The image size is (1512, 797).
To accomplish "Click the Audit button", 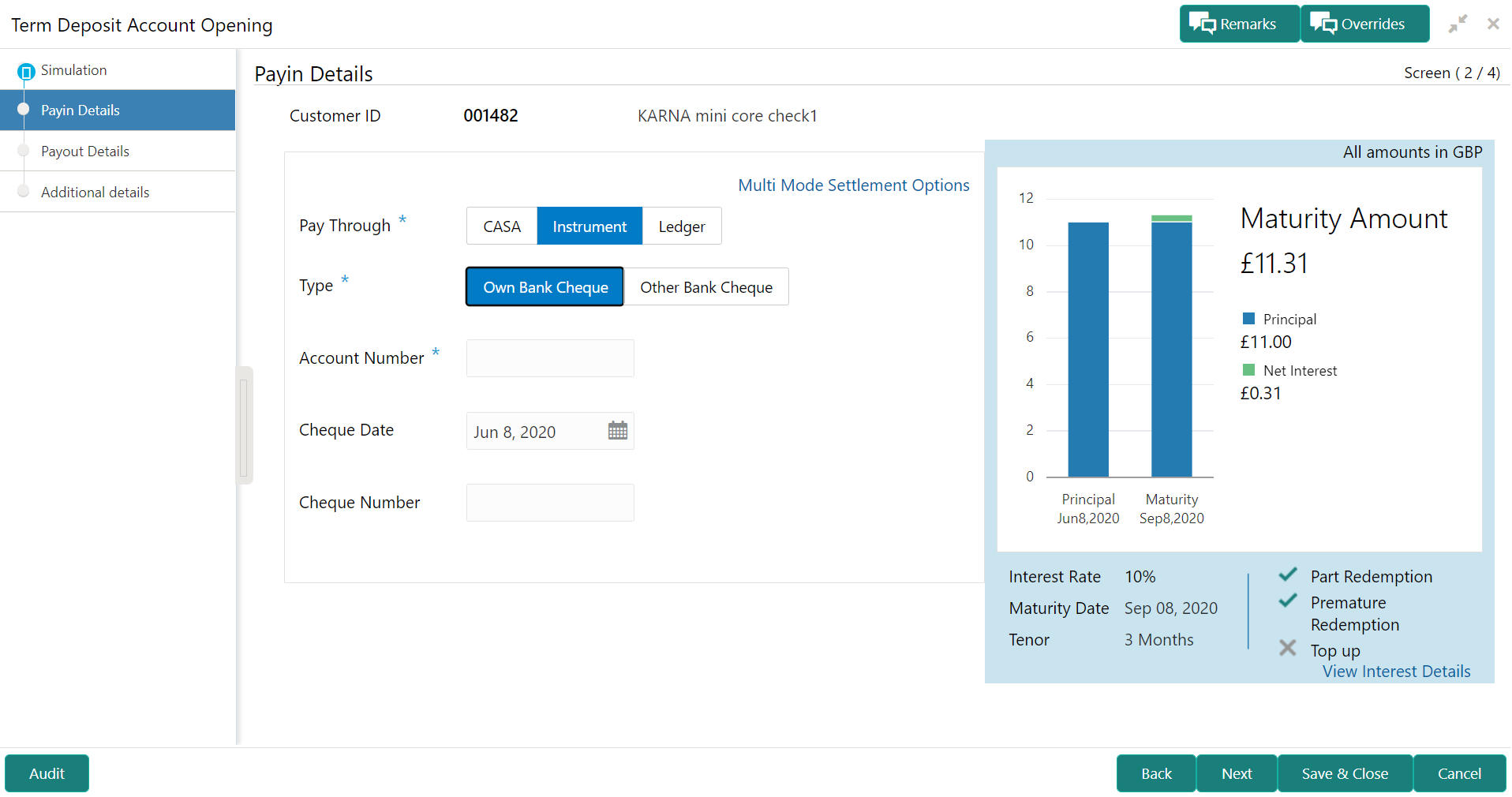I will pyautogui.click(x=47, y=773).
